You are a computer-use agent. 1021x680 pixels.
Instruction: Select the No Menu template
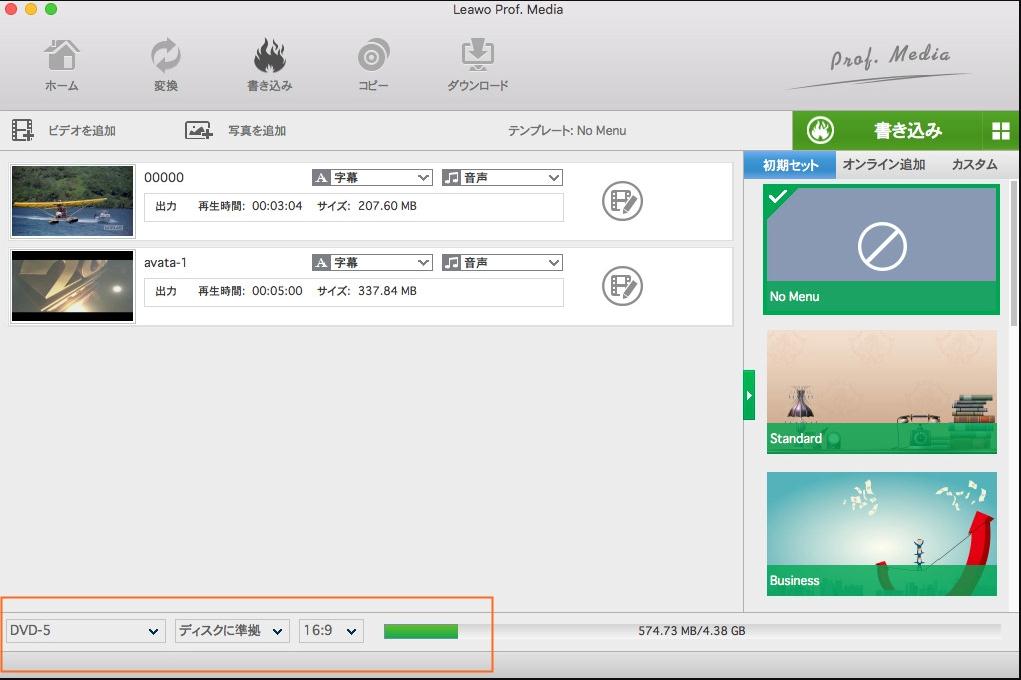click(x=881, y=249)
